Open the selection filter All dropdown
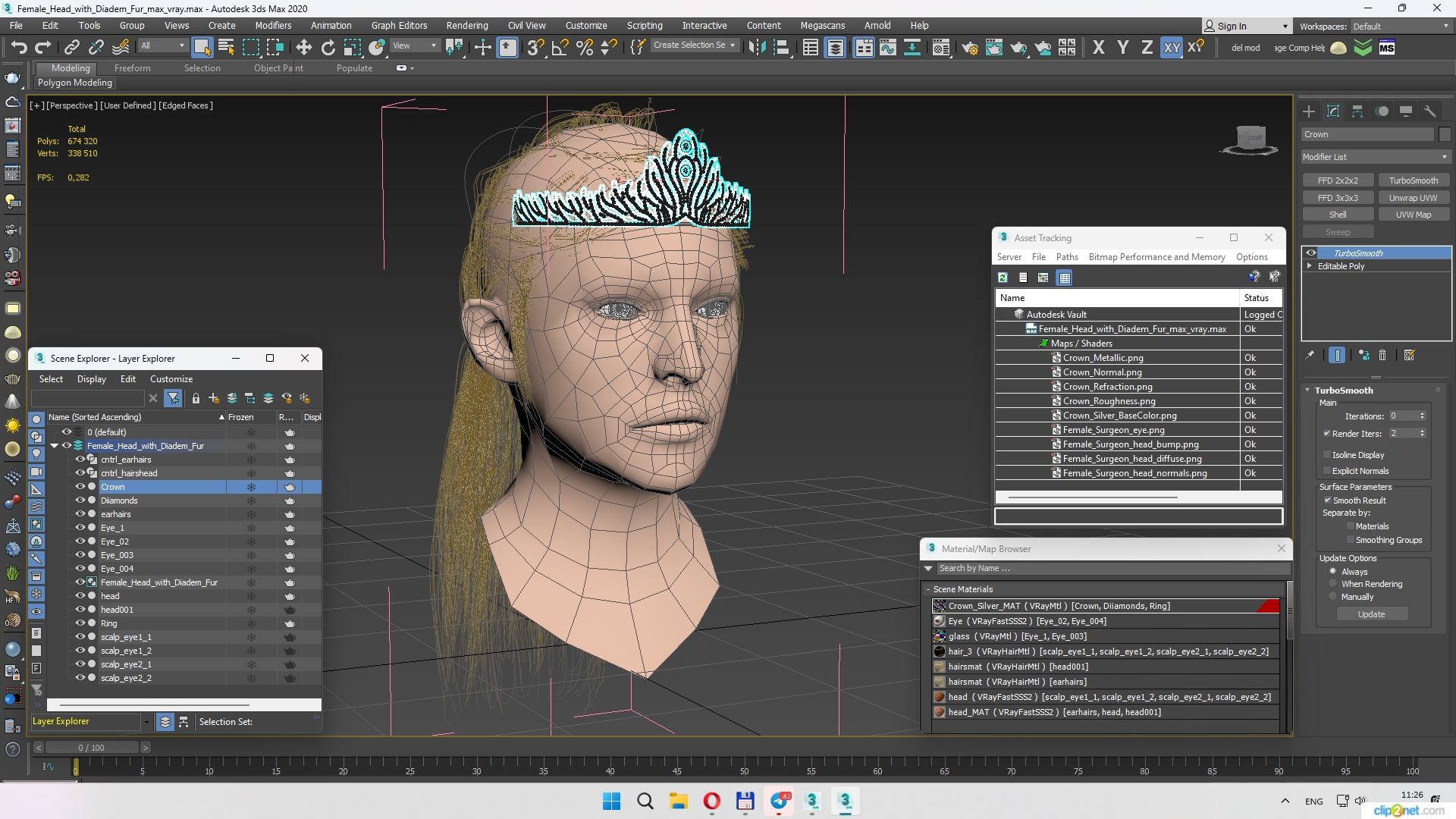Screen dimensions: 1456x819 162,45
